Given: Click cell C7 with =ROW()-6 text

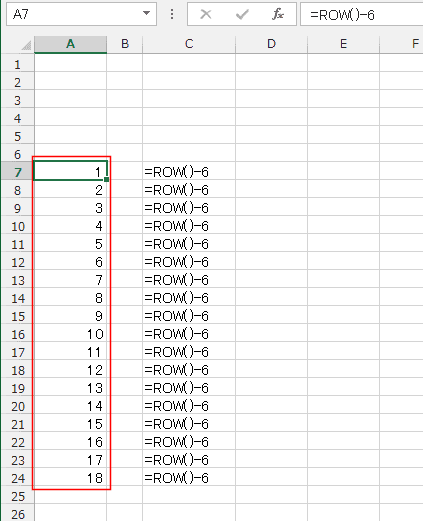Looking at the screenshot, I should 189,172.
